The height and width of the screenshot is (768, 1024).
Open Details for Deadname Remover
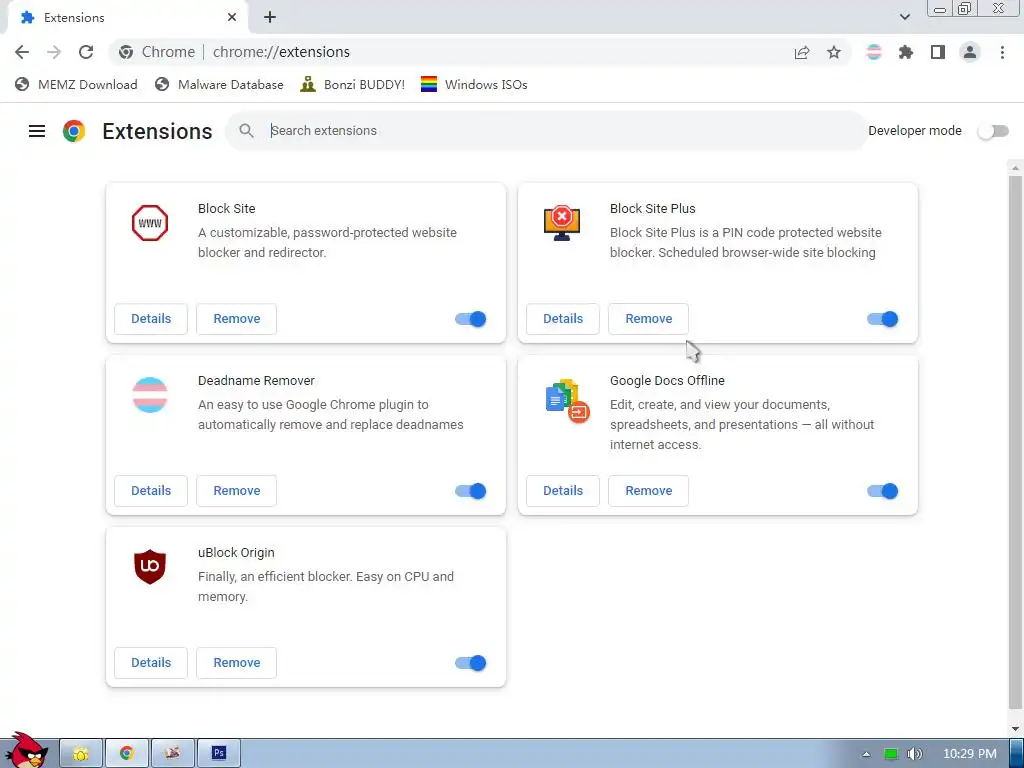coord(151,490)
